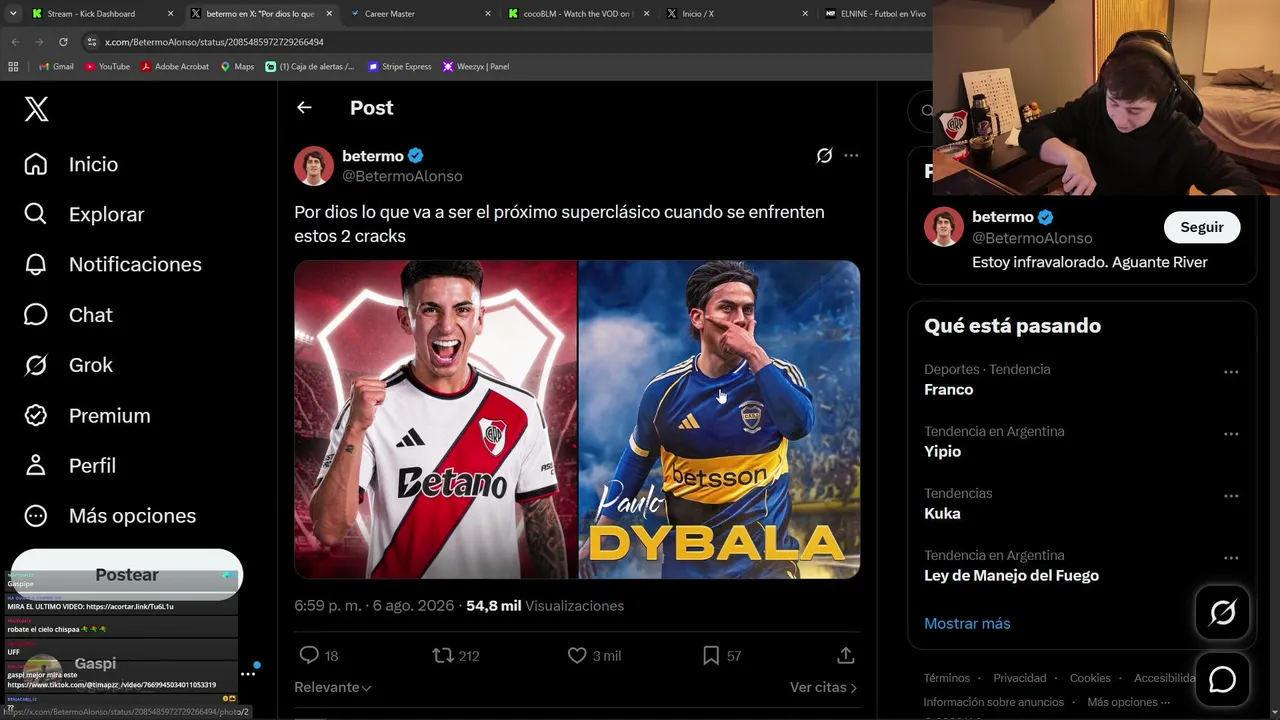Click the Grok icon on betermo's post
Viewport: 1280px width, 720px height.
click(x=824, y=156)
